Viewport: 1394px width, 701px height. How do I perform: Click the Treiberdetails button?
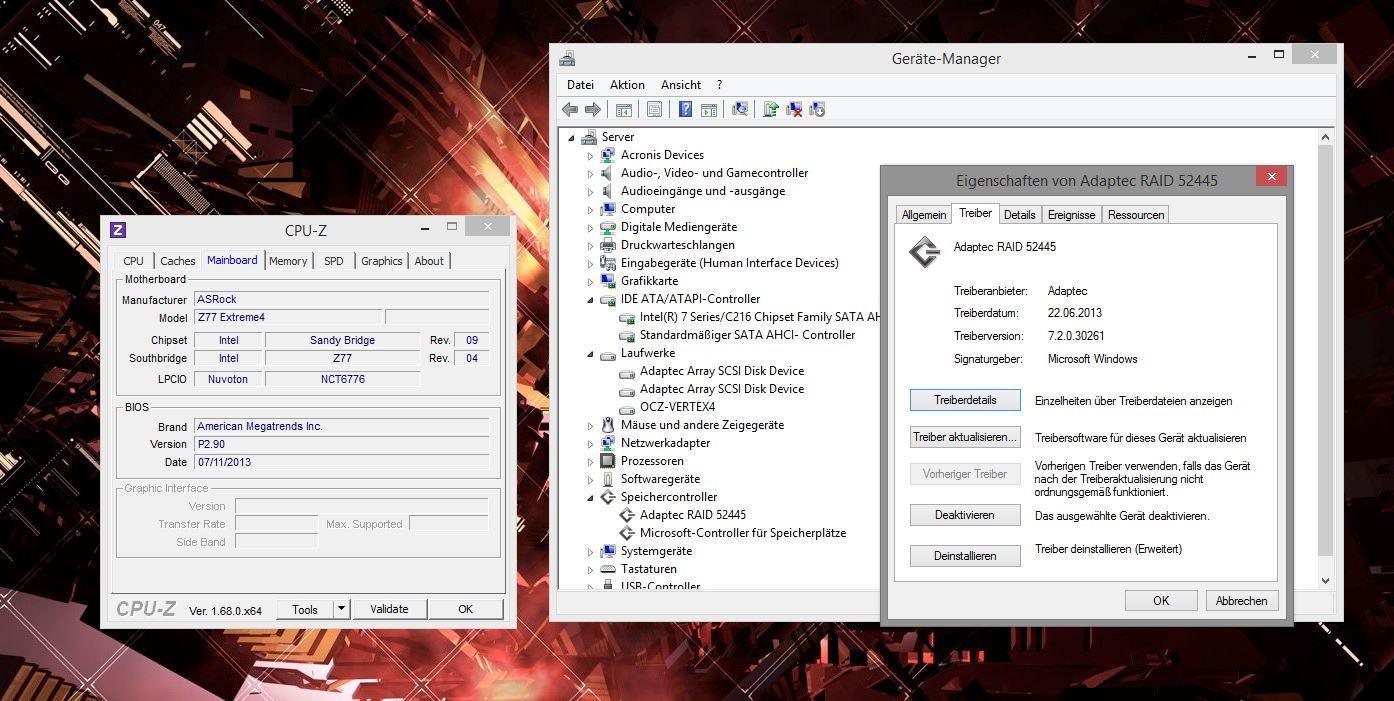965,400
